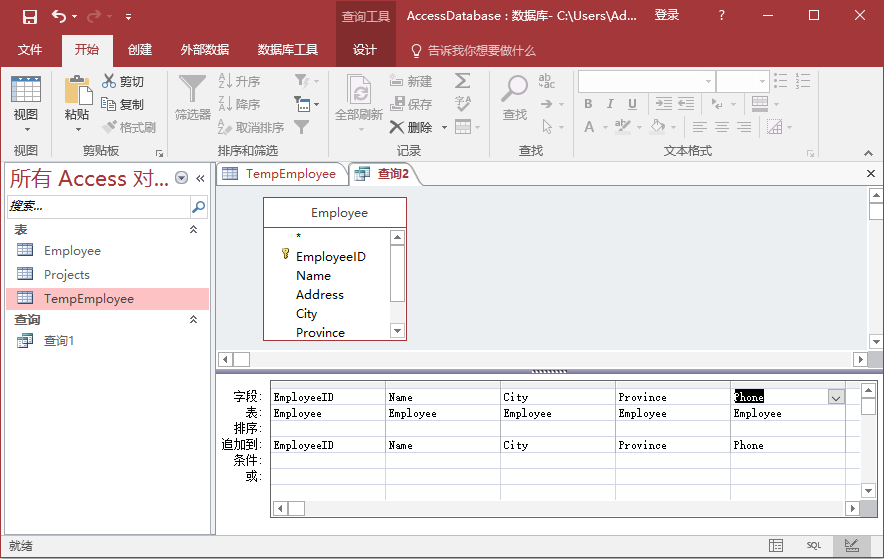Screen dimensions: 884x559
Task: Open 查询1 query in navigation pane
Action: pos(59,341)
